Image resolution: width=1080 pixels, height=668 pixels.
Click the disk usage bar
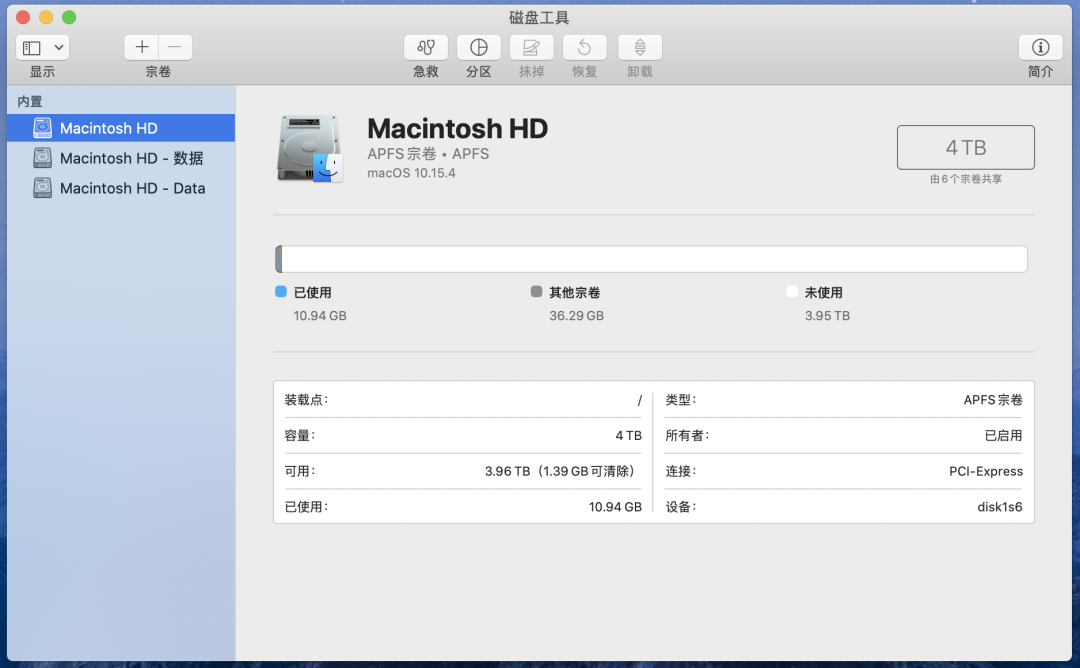pos(651,259)
